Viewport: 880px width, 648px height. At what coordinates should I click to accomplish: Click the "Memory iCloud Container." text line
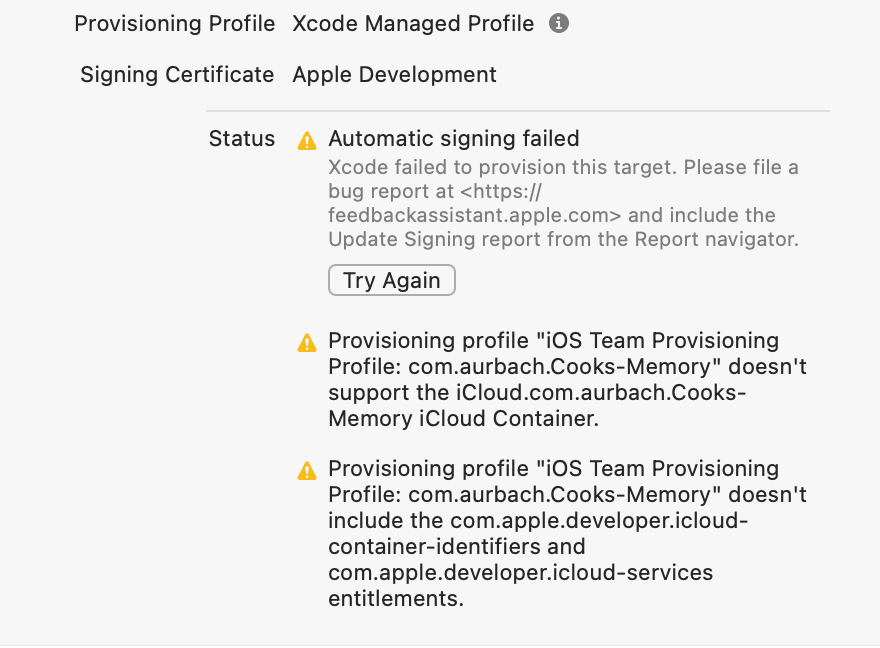463,419
